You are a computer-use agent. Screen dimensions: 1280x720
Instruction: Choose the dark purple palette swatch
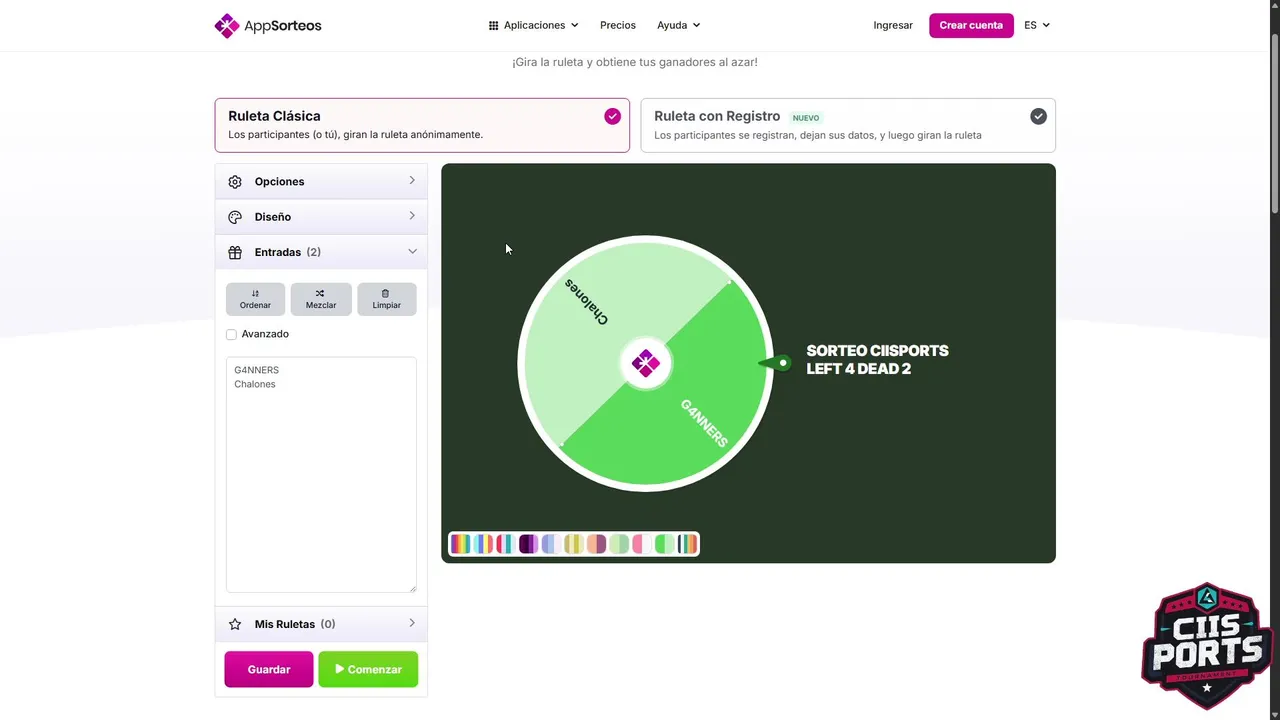[x=529, y=544]
